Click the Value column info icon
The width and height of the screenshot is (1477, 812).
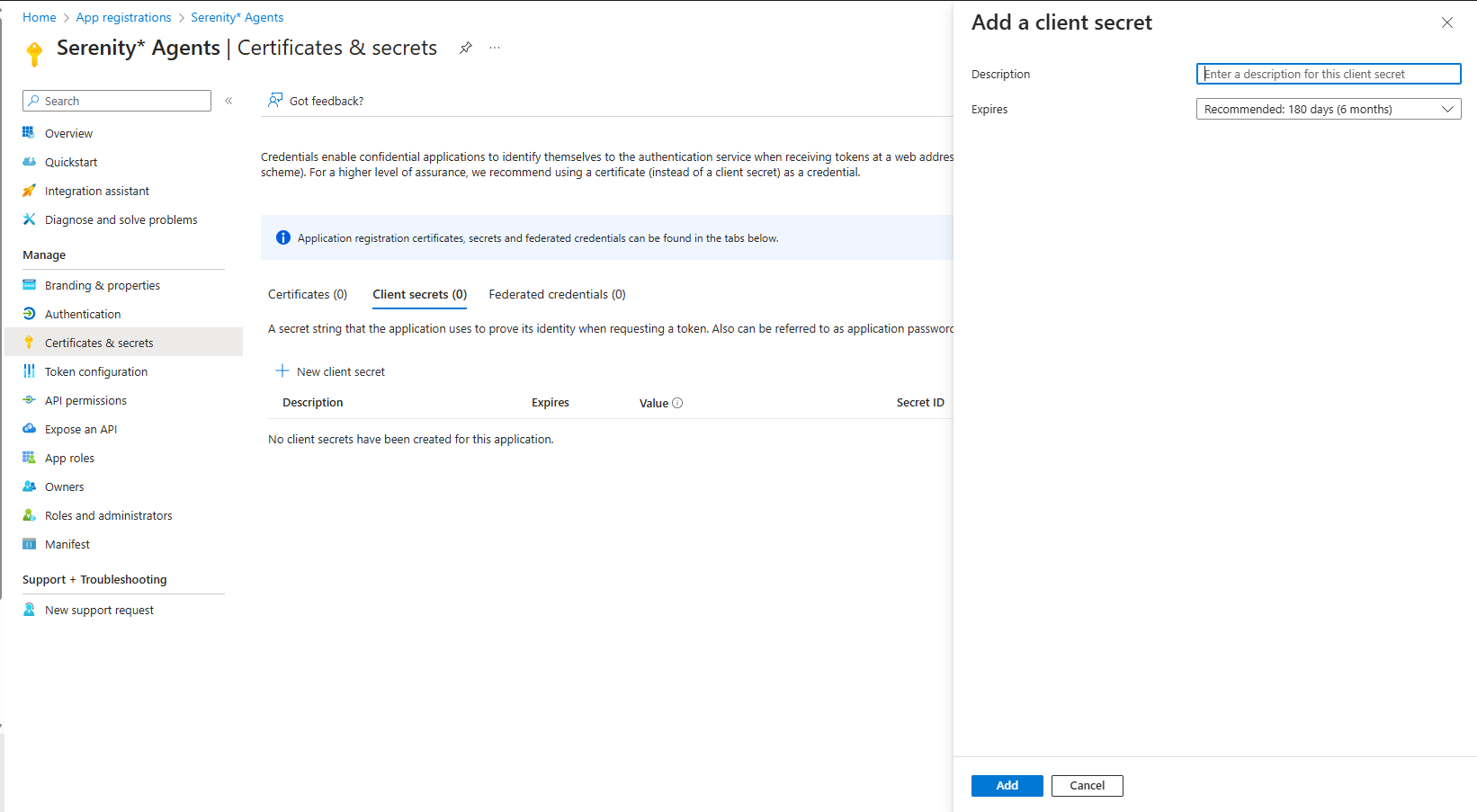[677, 403]
